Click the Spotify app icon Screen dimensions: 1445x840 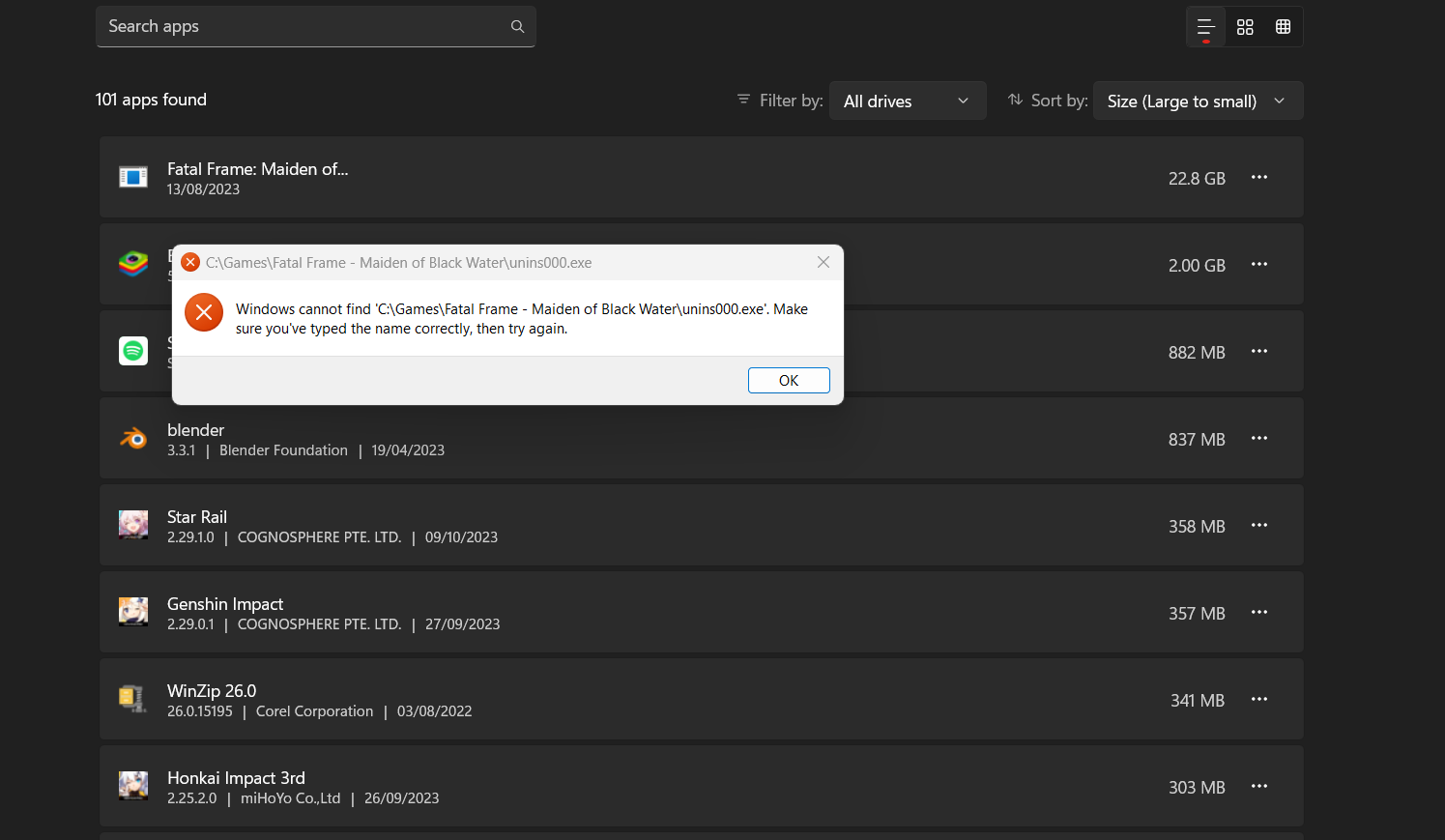click(133, 351)
